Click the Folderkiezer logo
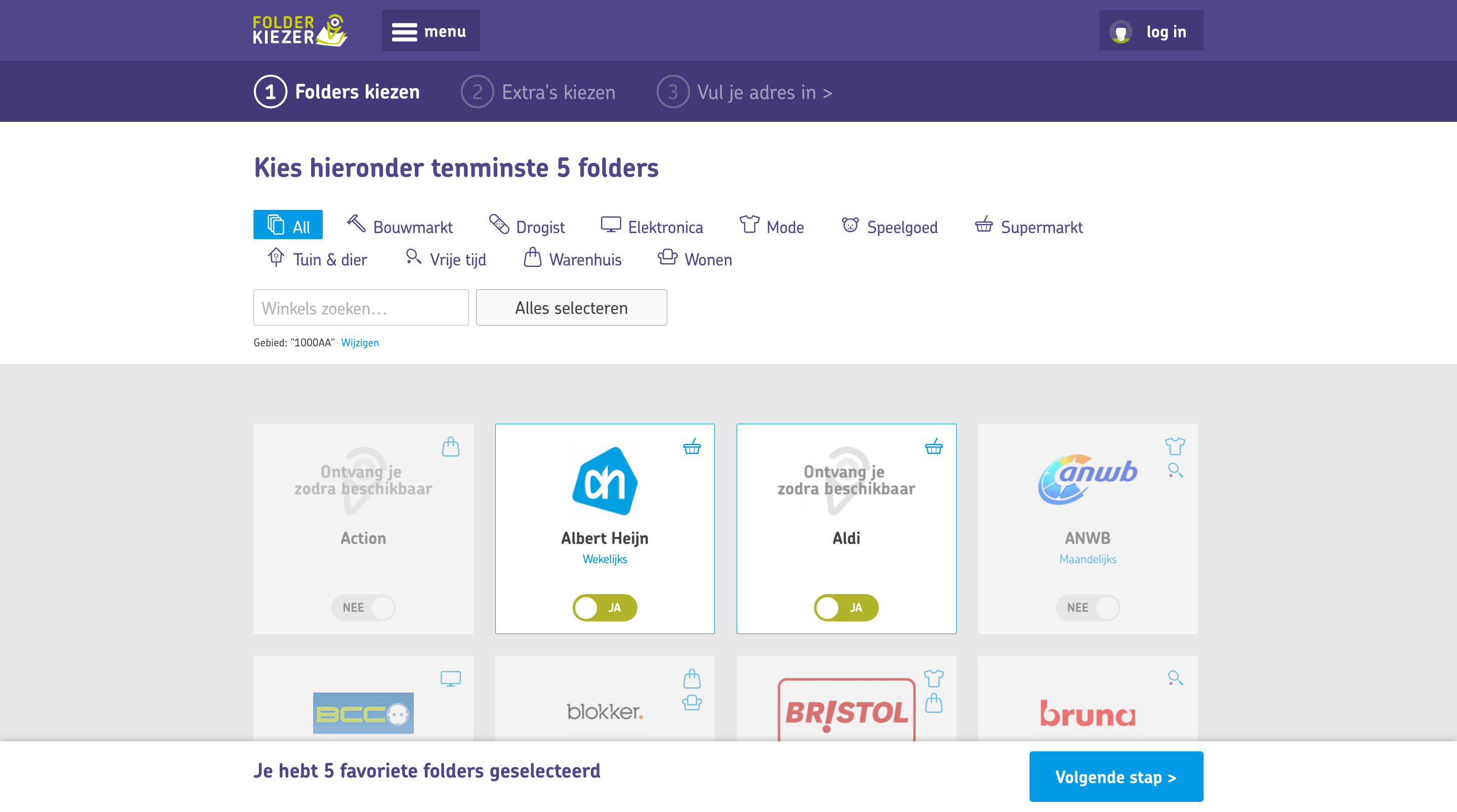 pyautogui.click(x=300, y=30)
